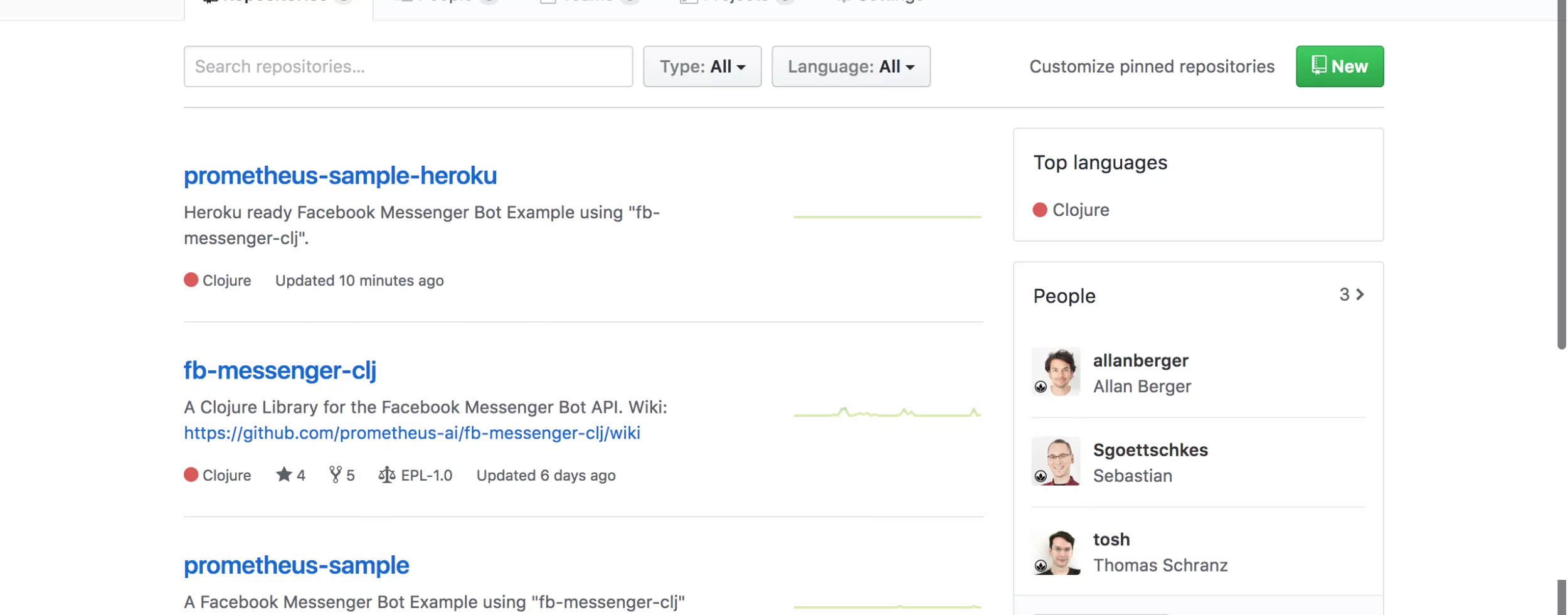Expand the Type: All dropdown
This screenshot has height=615, width=1568.
pyautogui.click(x=702, y=67)
